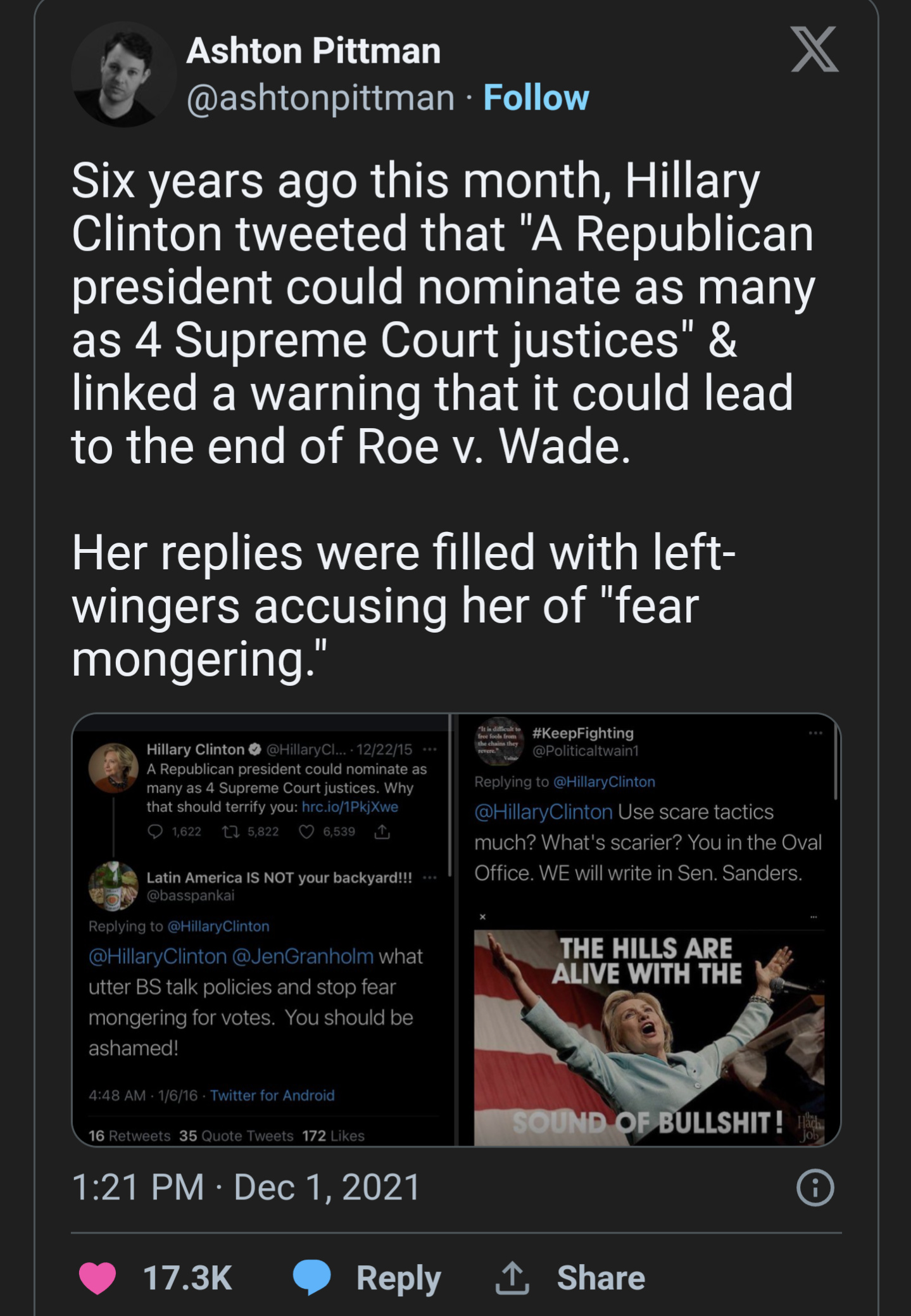Viewport: 911px width, 1316px height.
Task: Click the main tweet text body
Action: [443, 419]
